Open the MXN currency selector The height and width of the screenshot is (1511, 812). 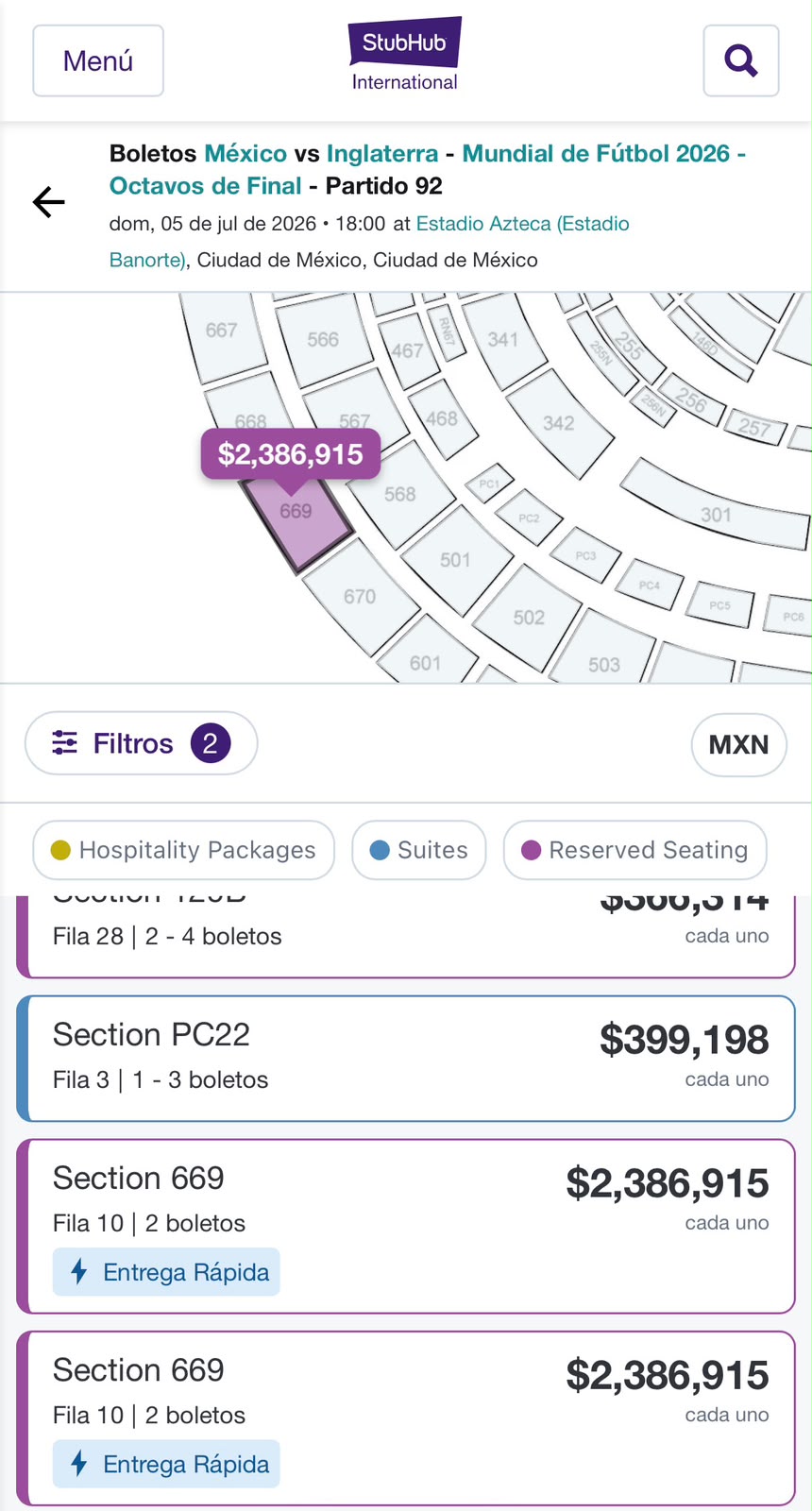[x=738, y=744]
